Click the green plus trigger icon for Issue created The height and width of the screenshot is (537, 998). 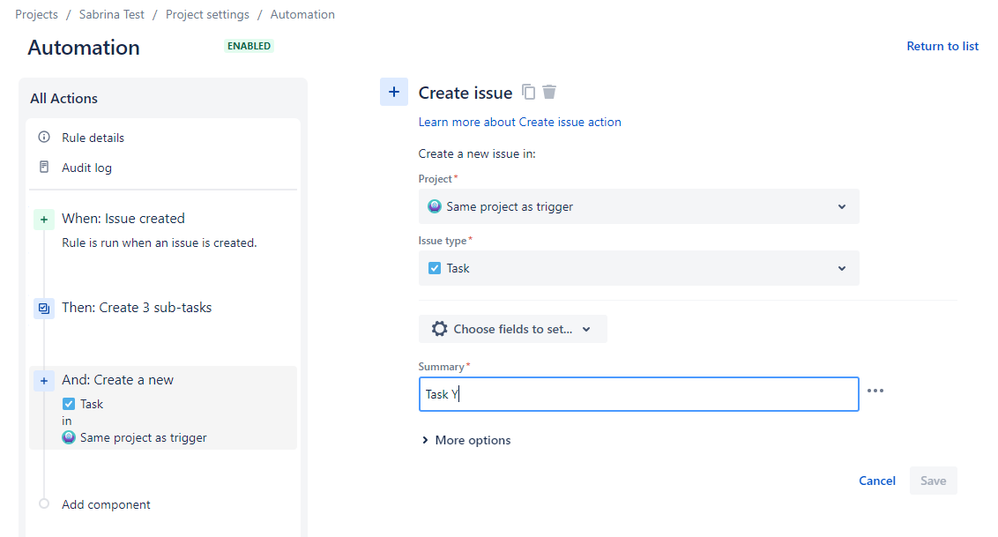click(x=44, y=220)
